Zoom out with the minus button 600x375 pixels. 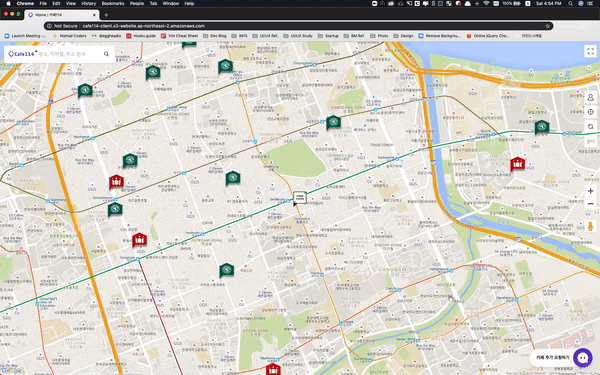pyautogui.click(x=590, y=204)
